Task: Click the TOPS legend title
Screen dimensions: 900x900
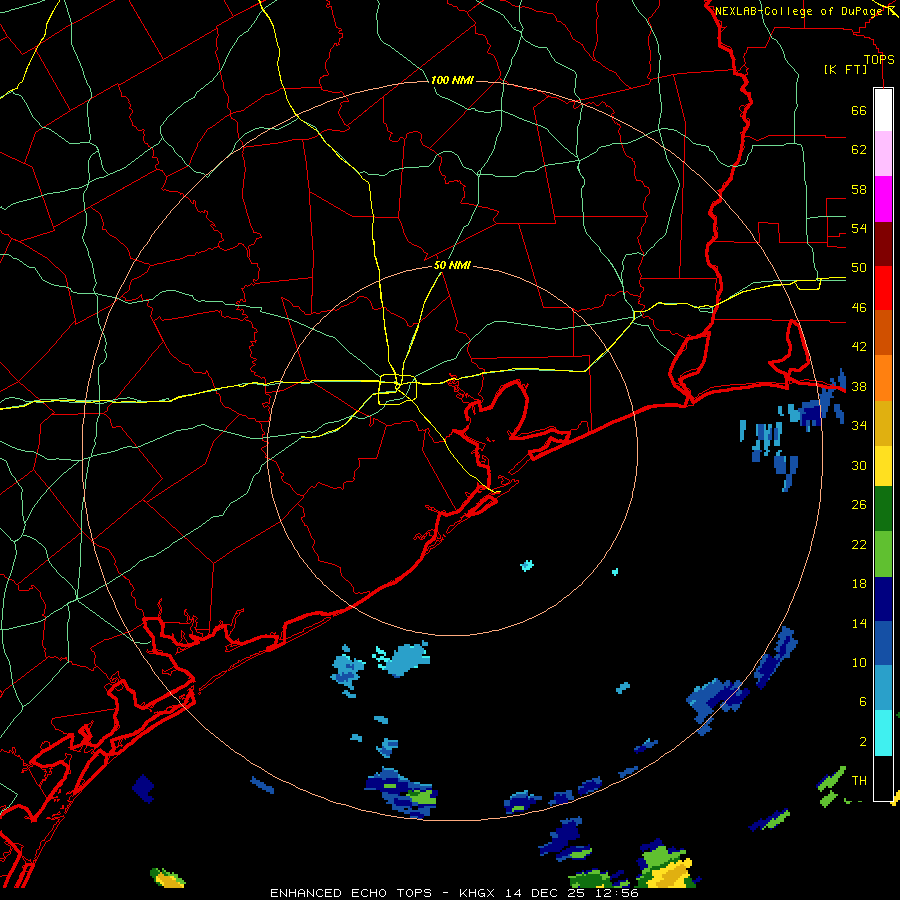Action: click(x=879, y=59)
